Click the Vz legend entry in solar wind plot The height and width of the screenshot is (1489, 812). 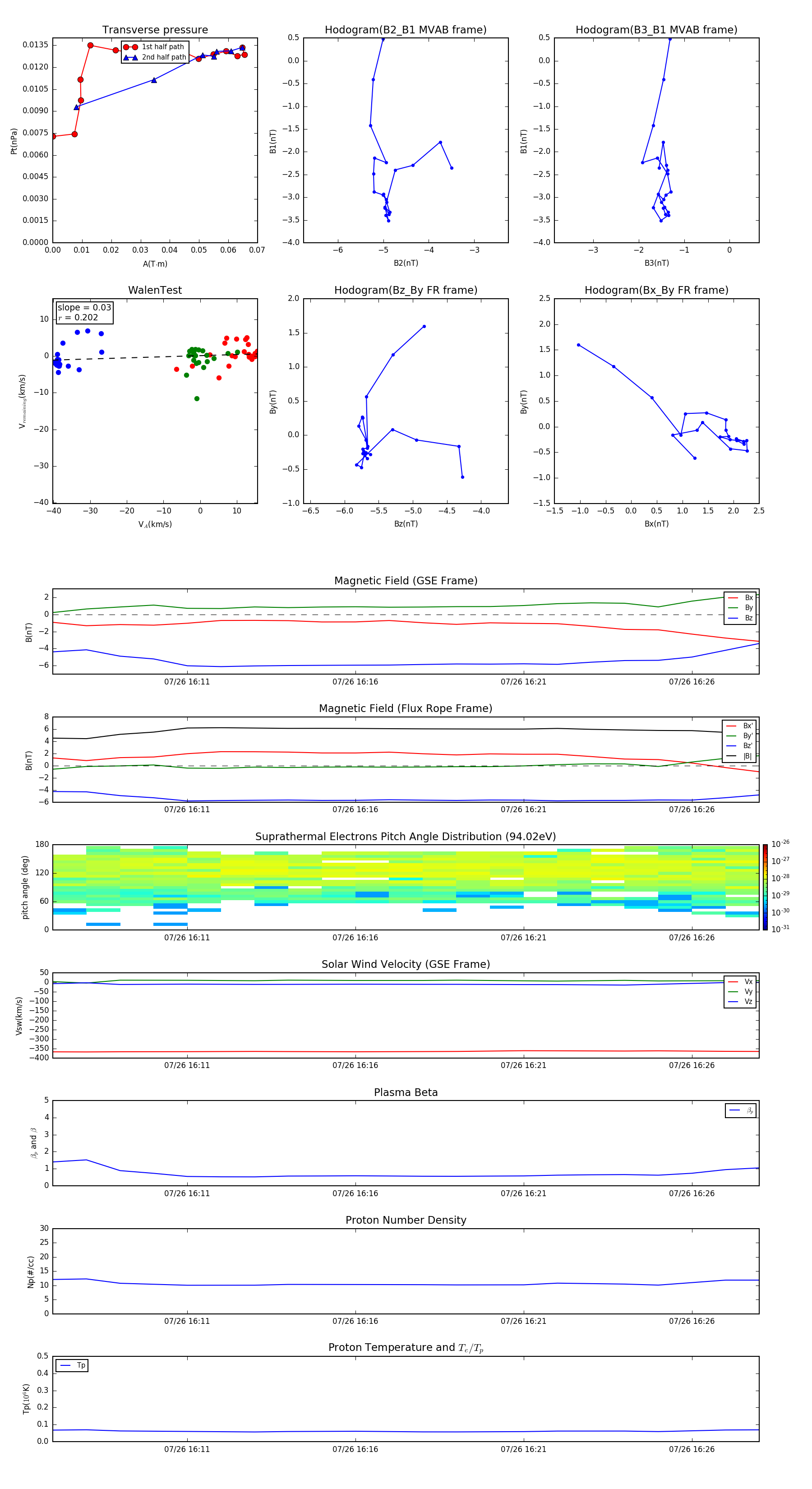tap(740, 1002)
